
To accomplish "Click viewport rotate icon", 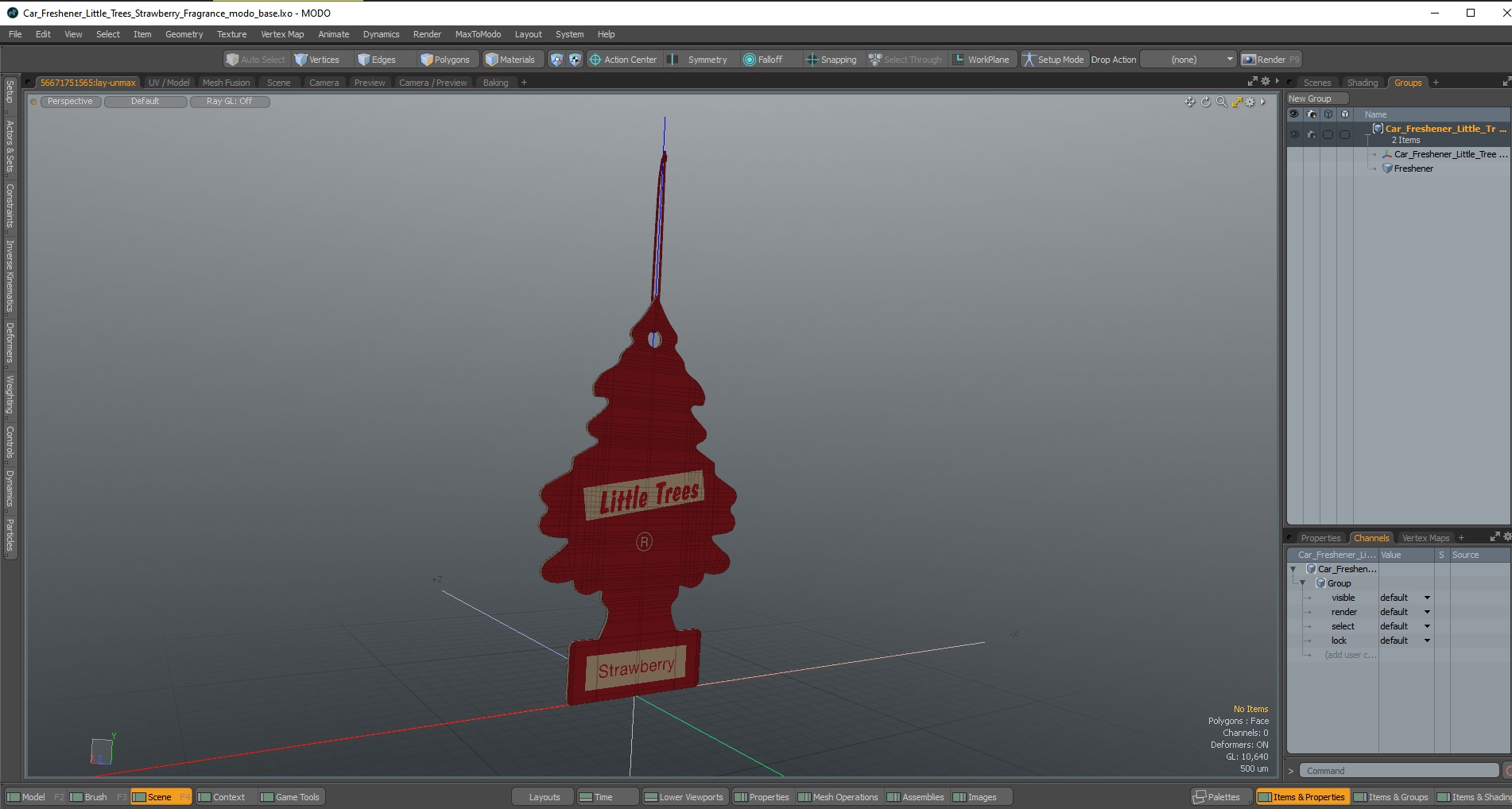I will [x=1205, y=102].
